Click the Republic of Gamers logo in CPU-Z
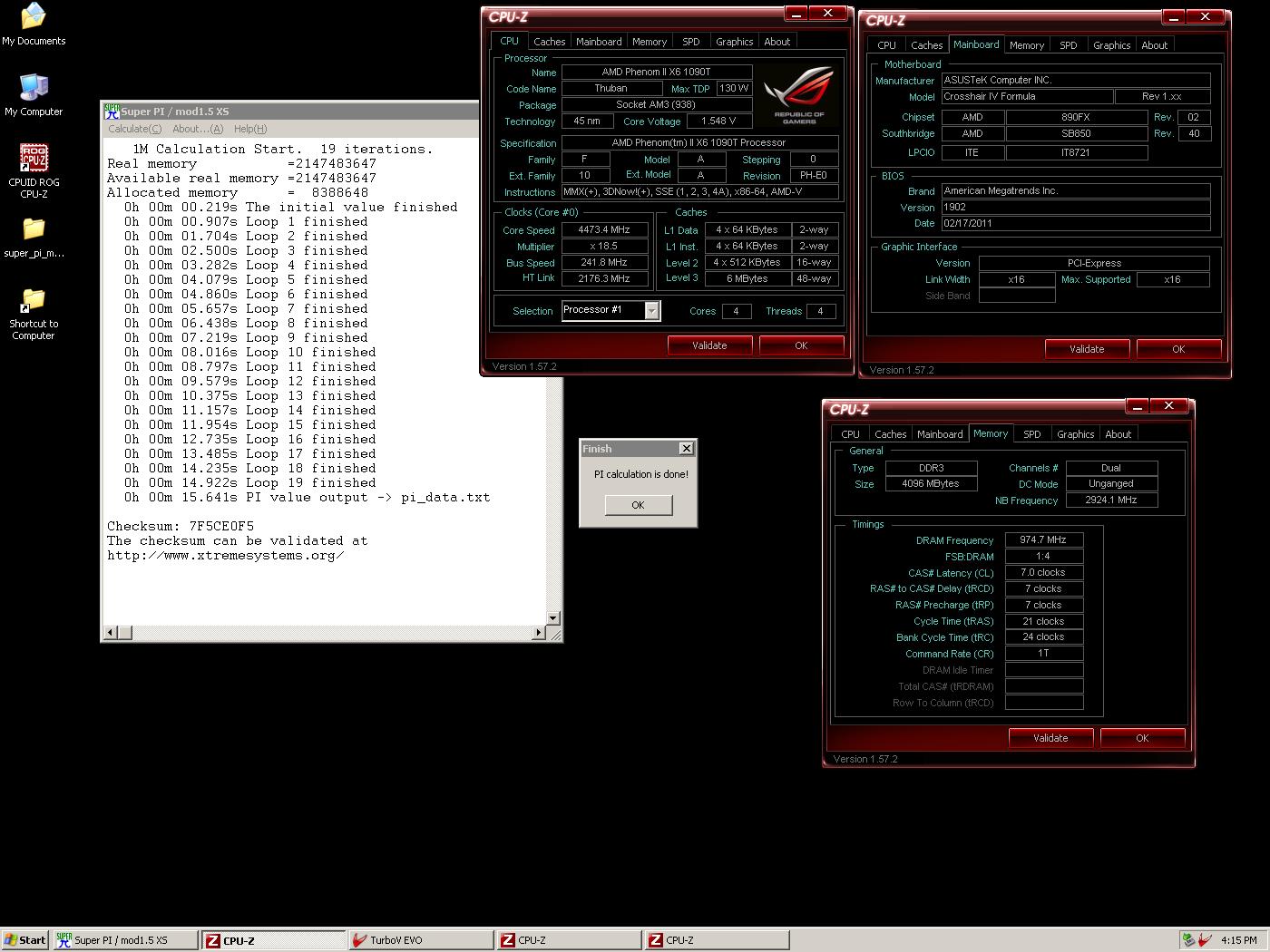Screen dimensions: 1270x952 799,95
